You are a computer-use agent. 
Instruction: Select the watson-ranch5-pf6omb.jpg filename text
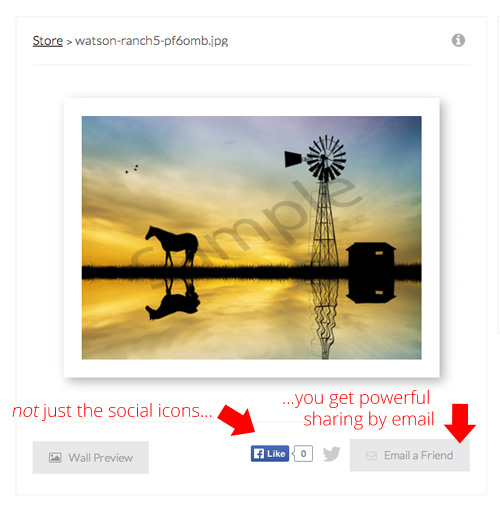pyautogui.click(x=151, y=41)
